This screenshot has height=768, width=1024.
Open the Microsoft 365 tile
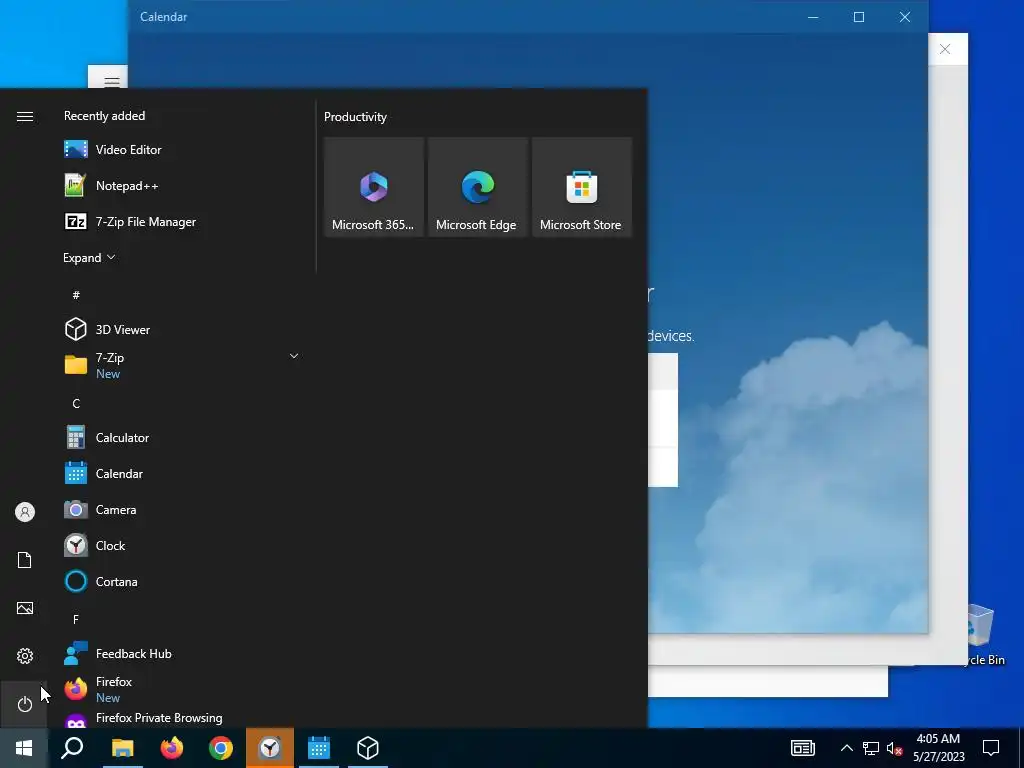(x=374, y=187)
